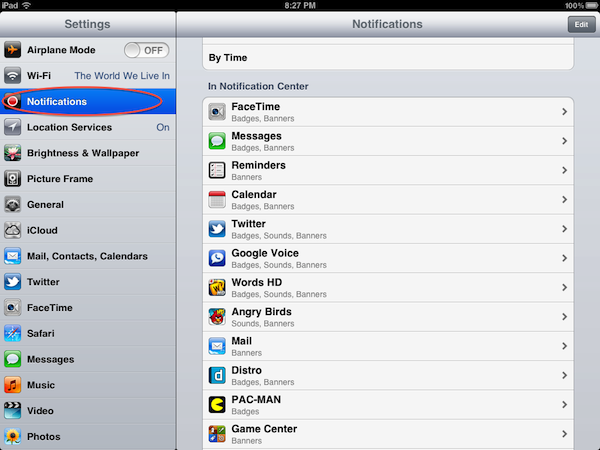Tap the Edit button
Image resolution: width=600 pixels, height=450 pixels.
[x=581, y=24]
